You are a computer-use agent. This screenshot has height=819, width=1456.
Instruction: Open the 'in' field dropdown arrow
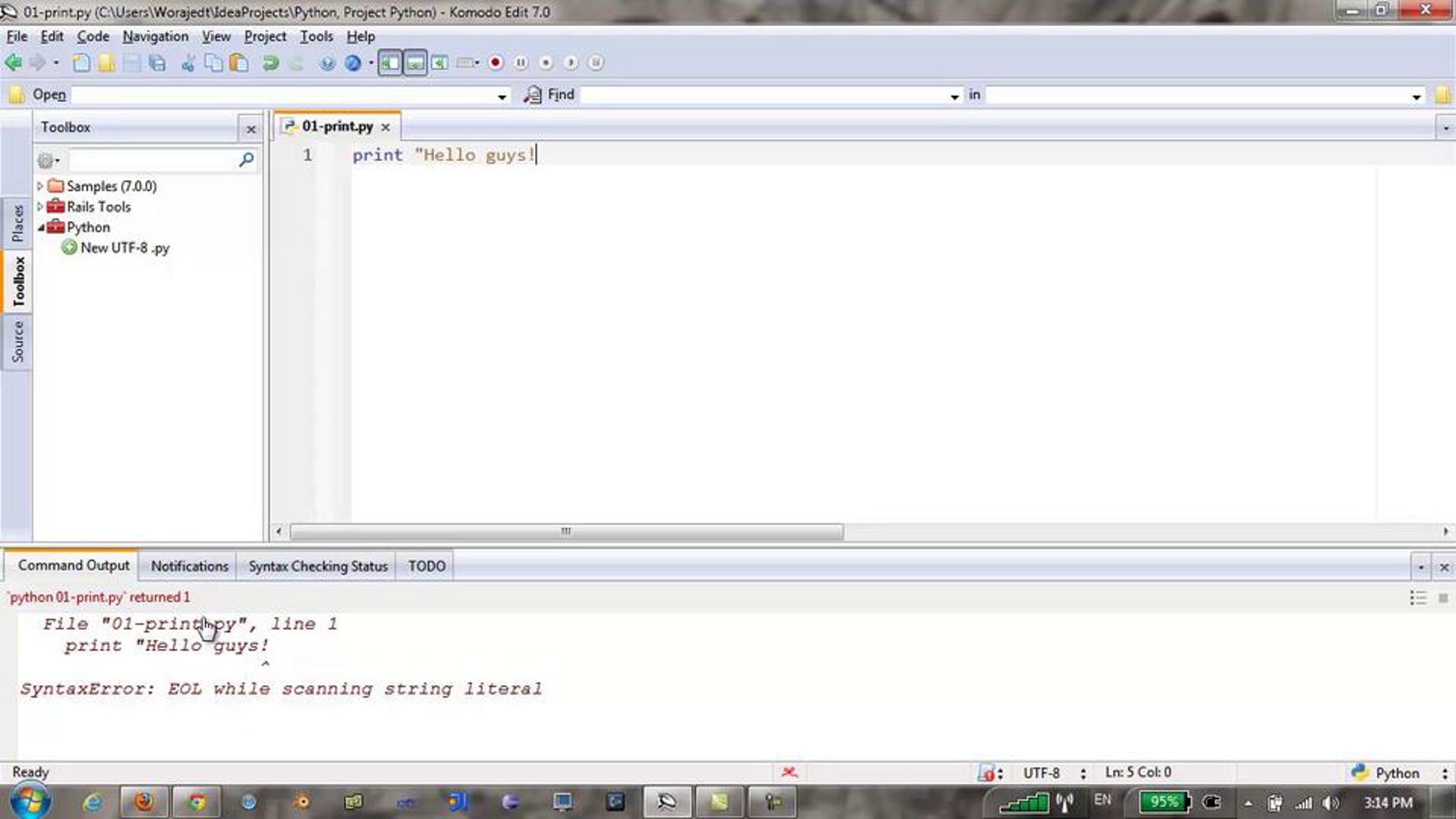pyautogui.click(x=1417, y=96)
